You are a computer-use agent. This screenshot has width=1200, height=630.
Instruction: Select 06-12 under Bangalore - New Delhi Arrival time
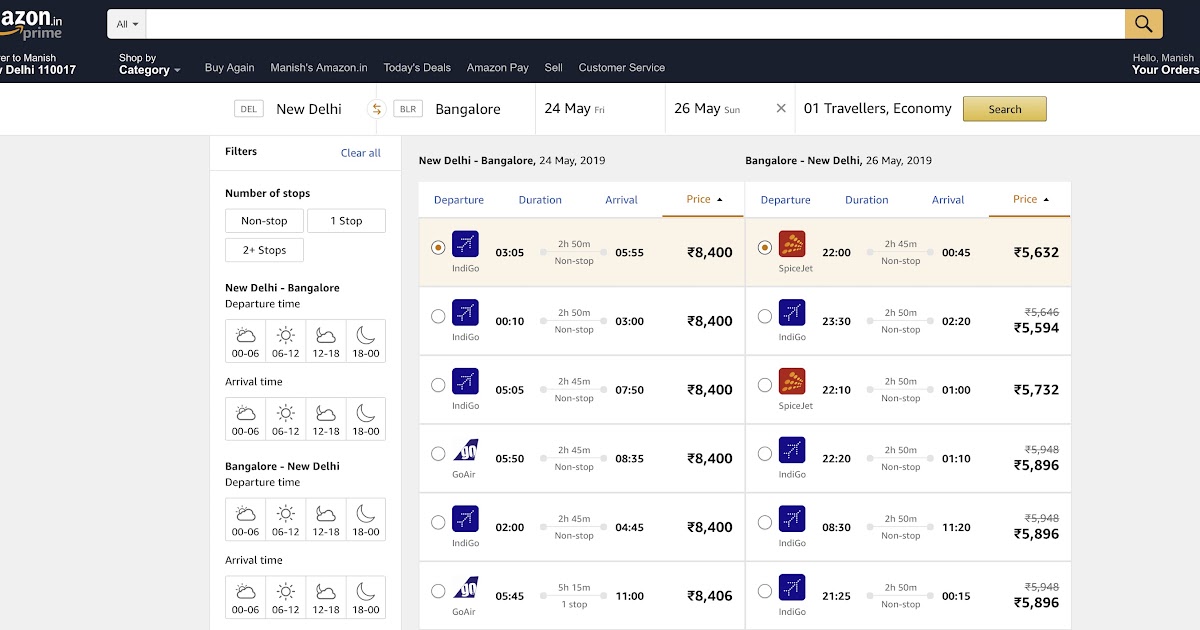pos(286,597)
